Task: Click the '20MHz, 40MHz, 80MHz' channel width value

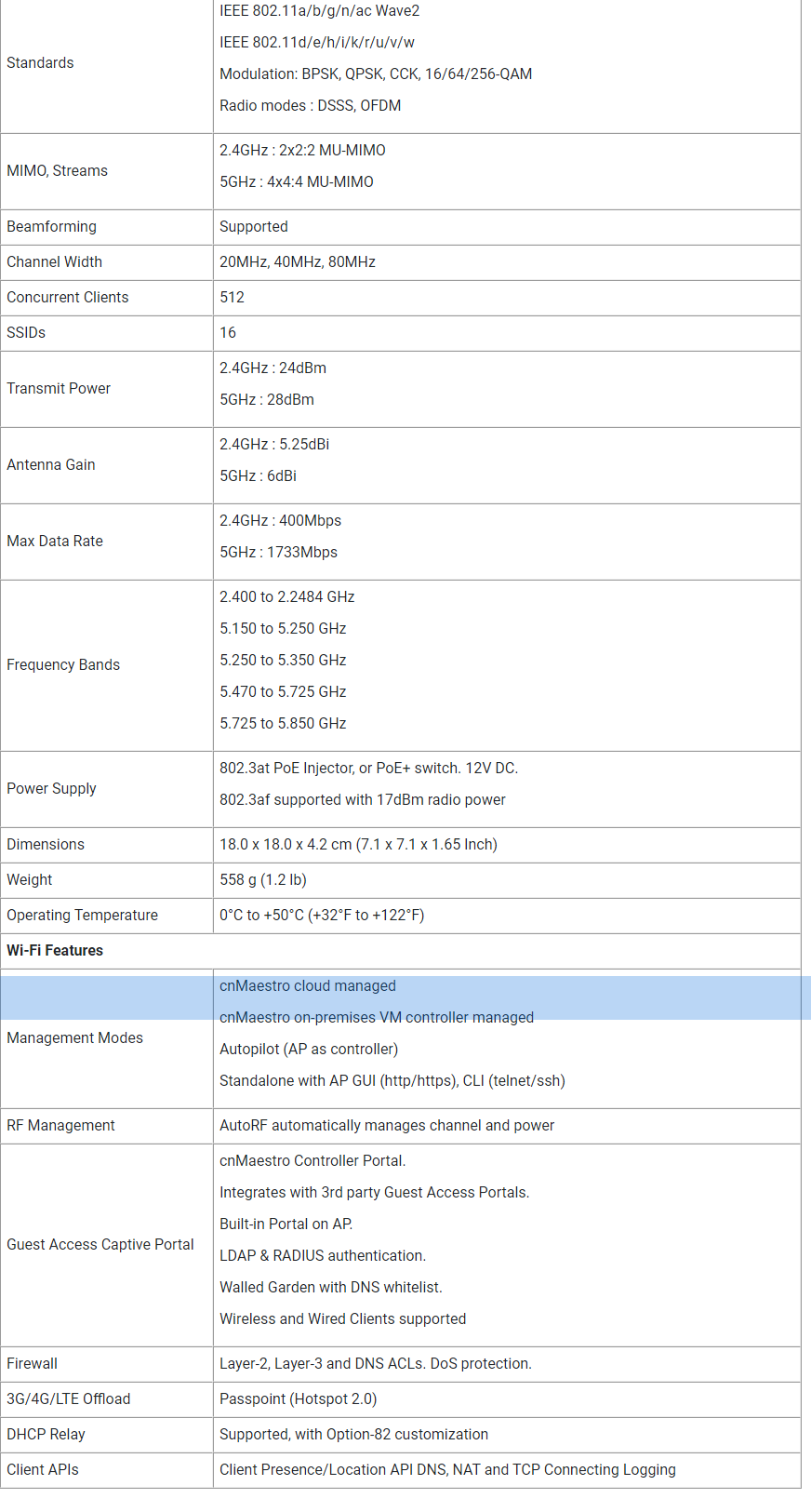Action: coord(297,262)
